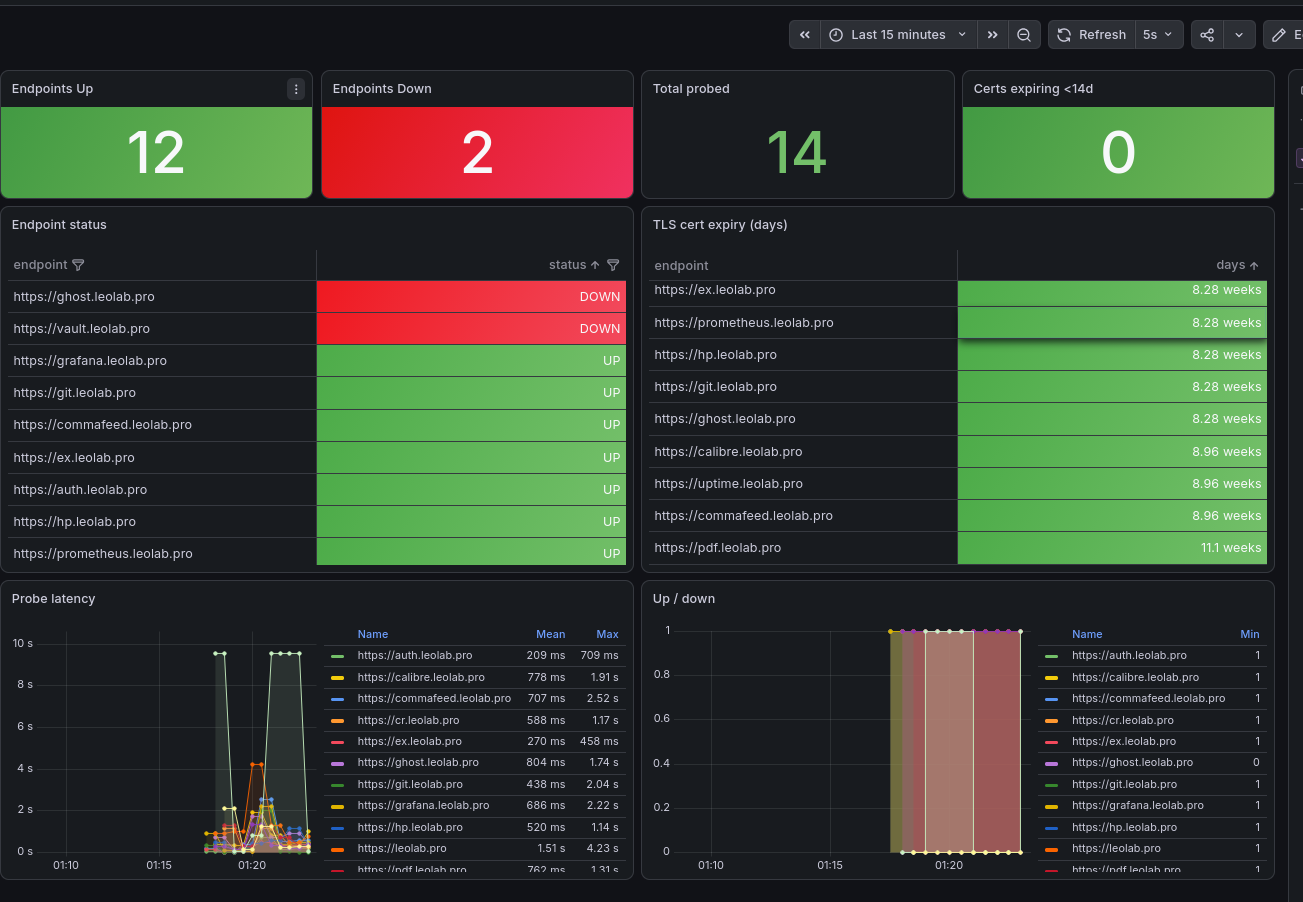Open the Endpoints Up panel menu dots
Viewport: 1303px width, 902px height.
pyautogui.click(x=296, y=89)
